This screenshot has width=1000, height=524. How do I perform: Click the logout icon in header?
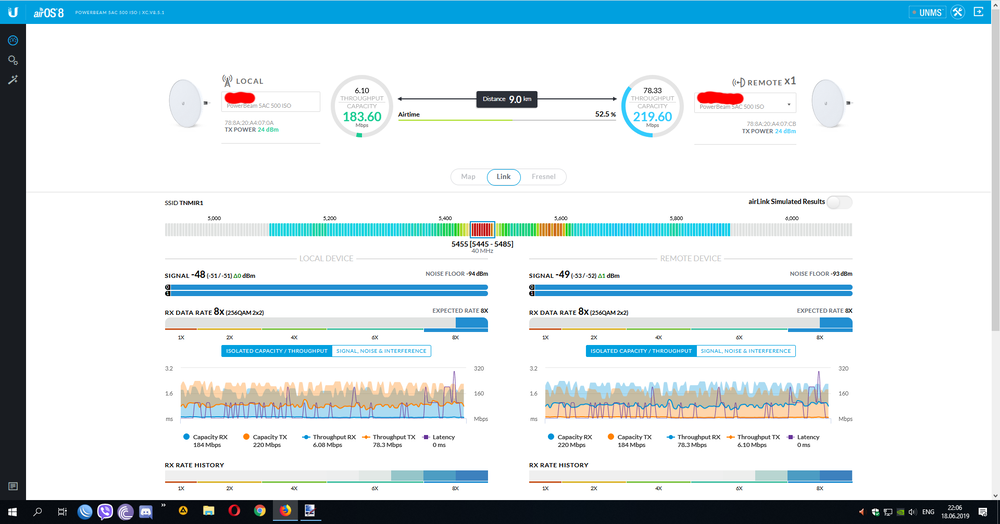[x=981, y=12]
